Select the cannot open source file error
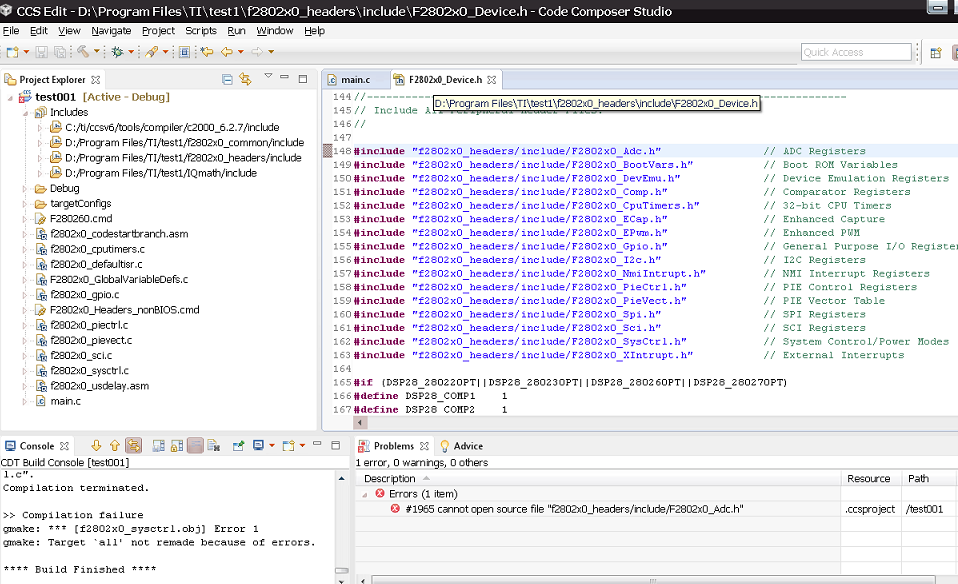 click(x=574, y=509)
